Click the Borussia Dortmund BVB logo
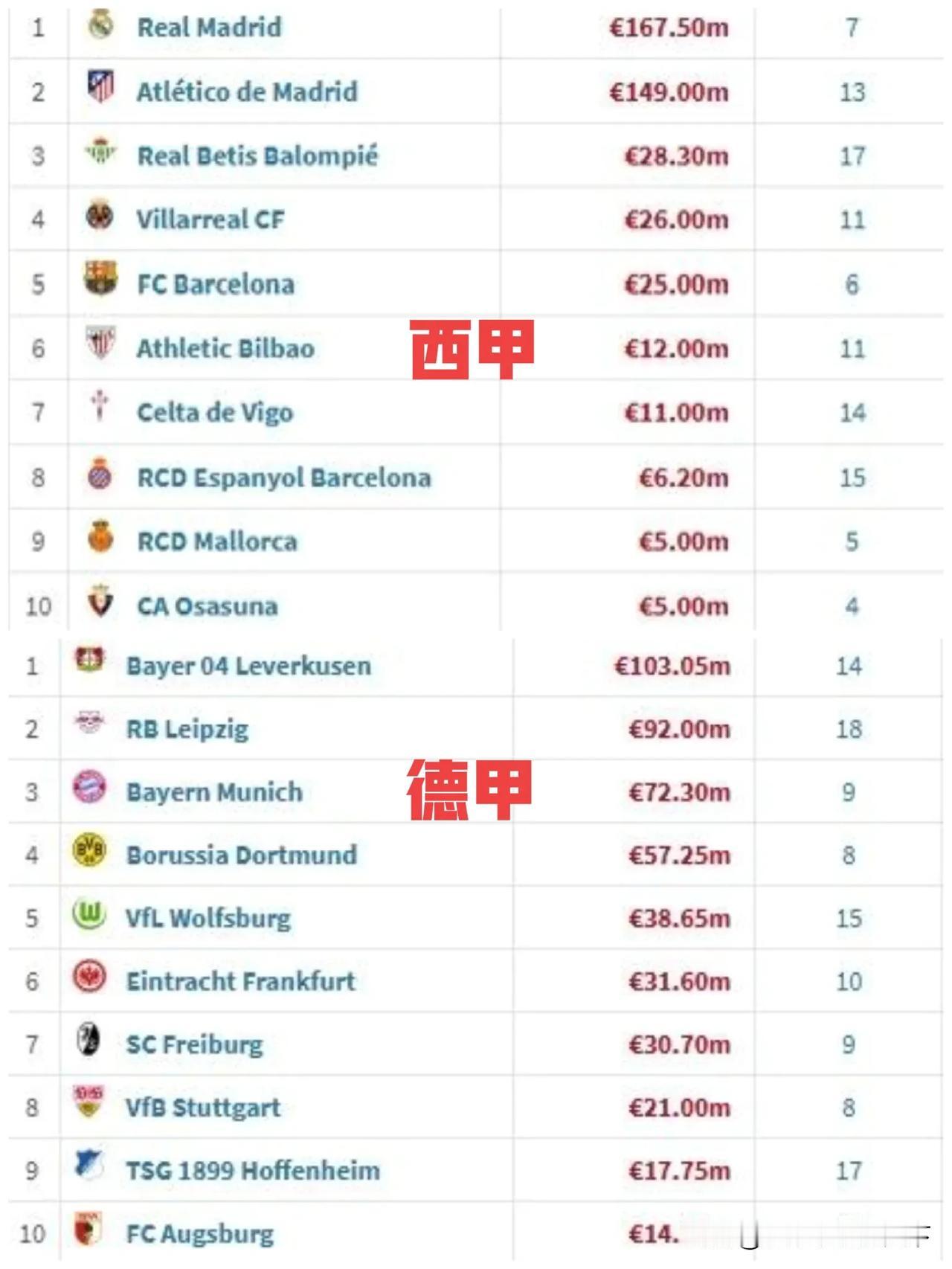The height and width of the screenshot is (1269, 952). click(x=89, y=850)
